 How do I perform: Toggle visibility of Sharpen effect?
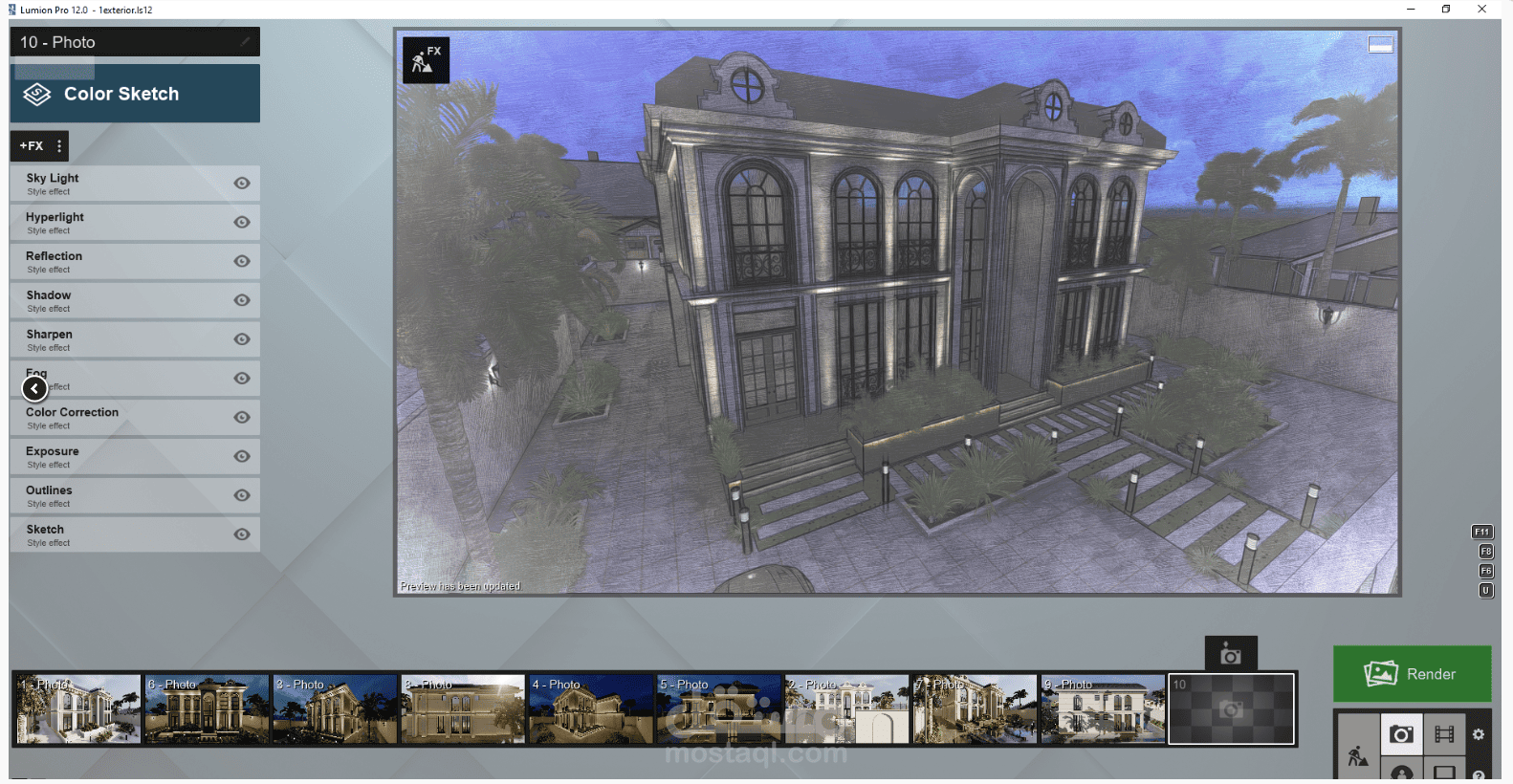pos(242,339)
